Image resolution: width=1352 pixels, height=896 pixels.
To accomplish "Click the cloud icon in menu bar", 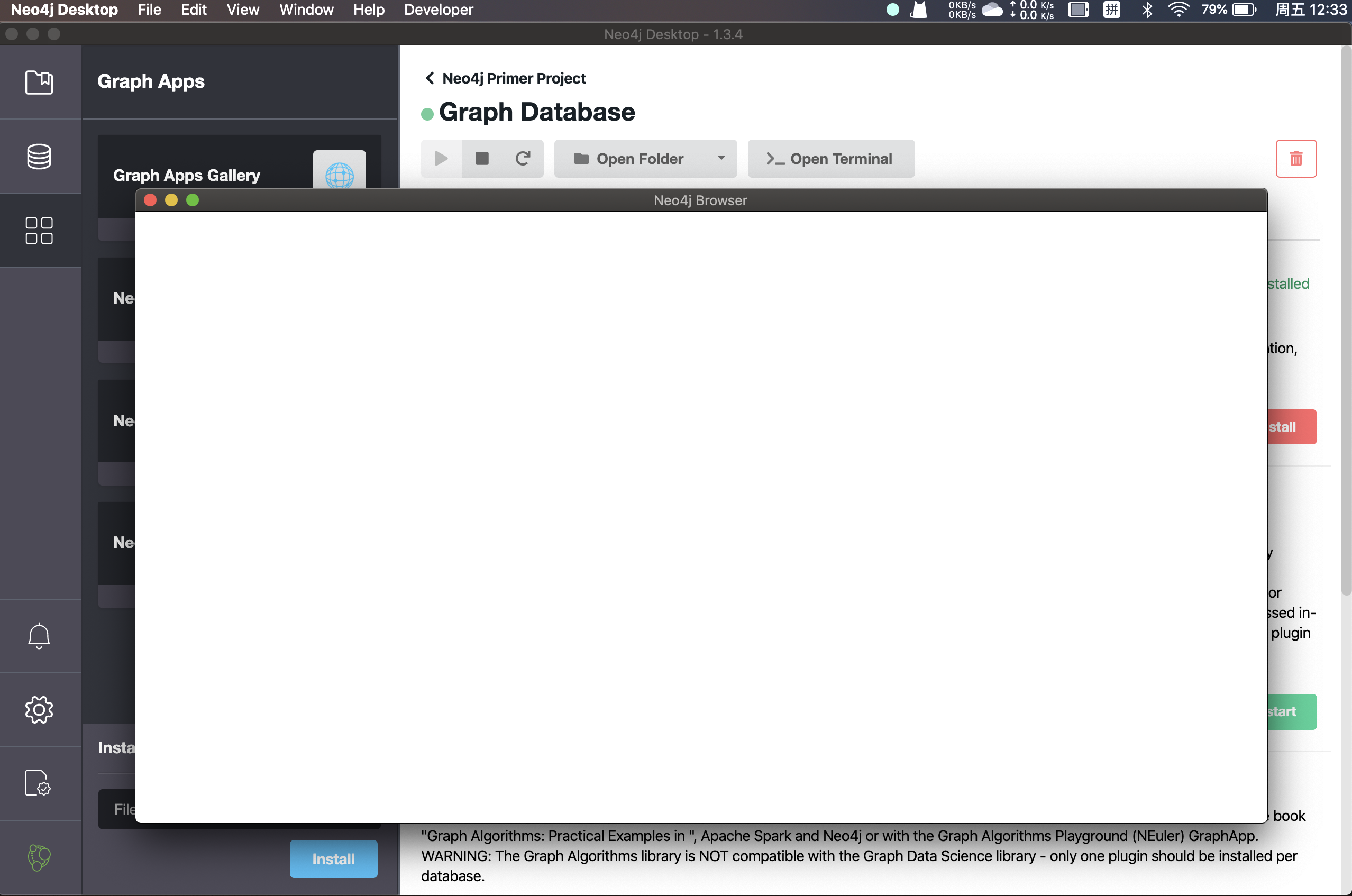I will tap(992, 10).
